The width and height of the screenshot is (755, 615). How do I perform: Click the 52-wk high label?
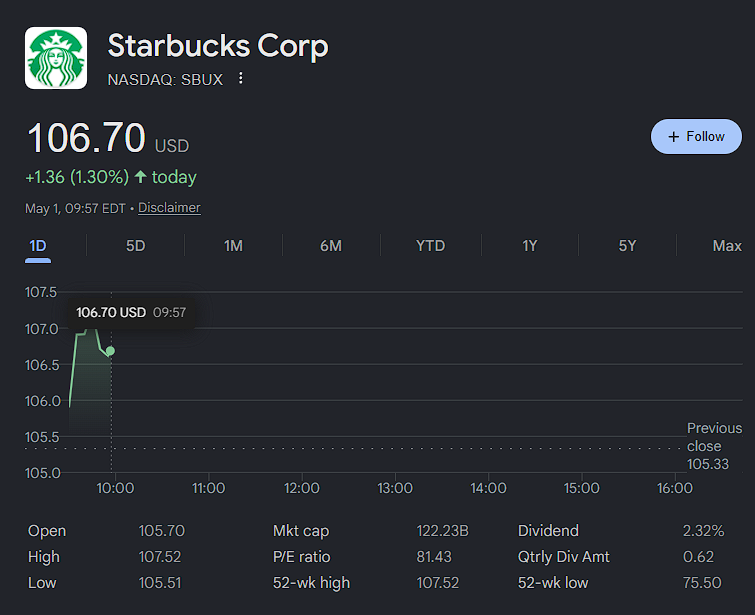click(x=312, y=583)
